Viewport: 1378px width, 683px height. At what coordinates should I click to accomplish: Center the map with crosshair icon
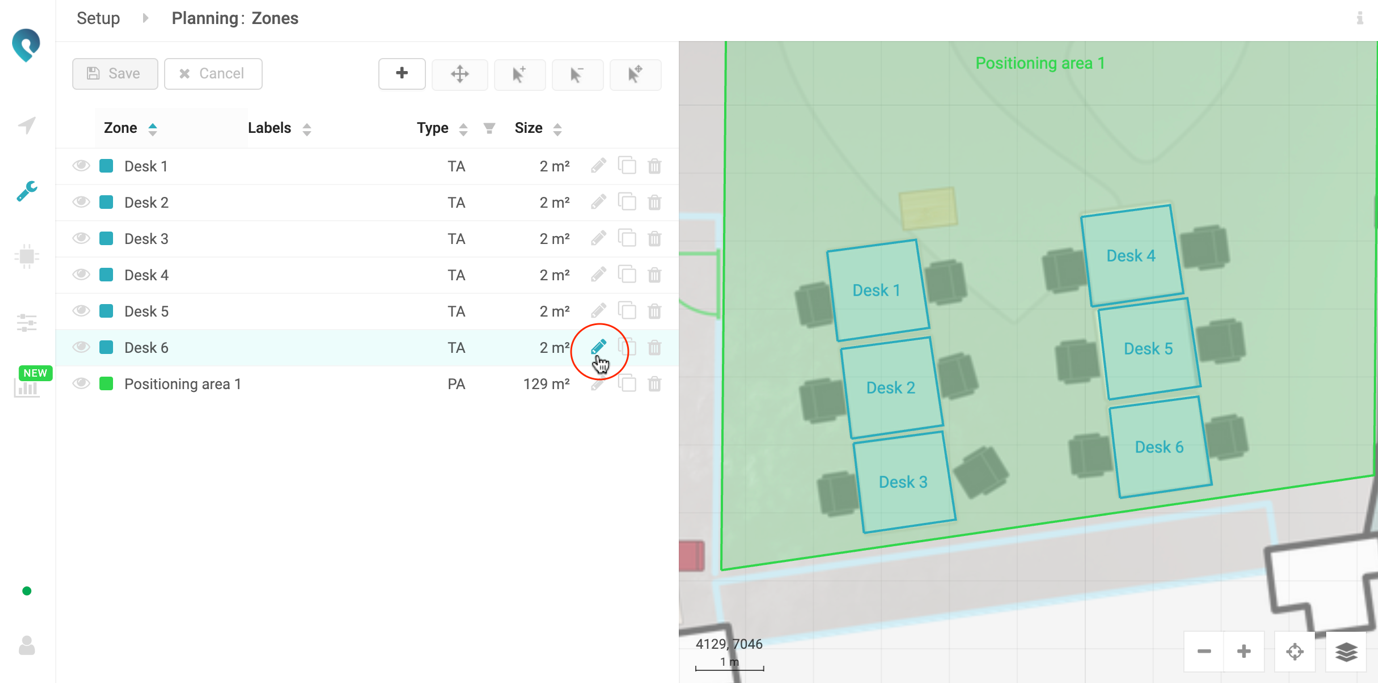[x=1295, y=652]
